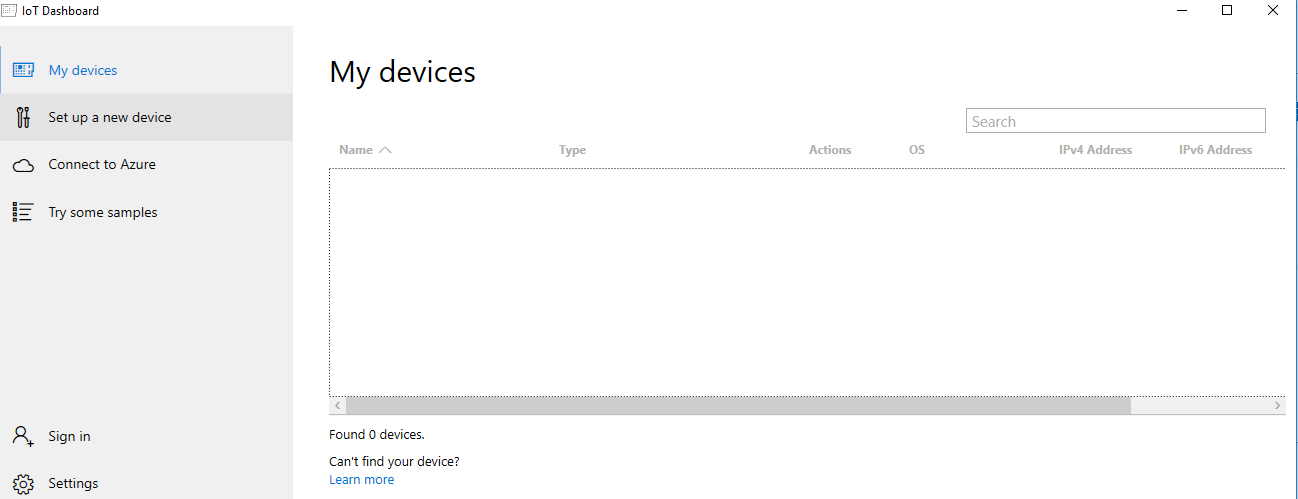Click the horizontal scrollbar right arrow
Viewport: 1298px width, 499px height.
click(x=1277, y=406)
